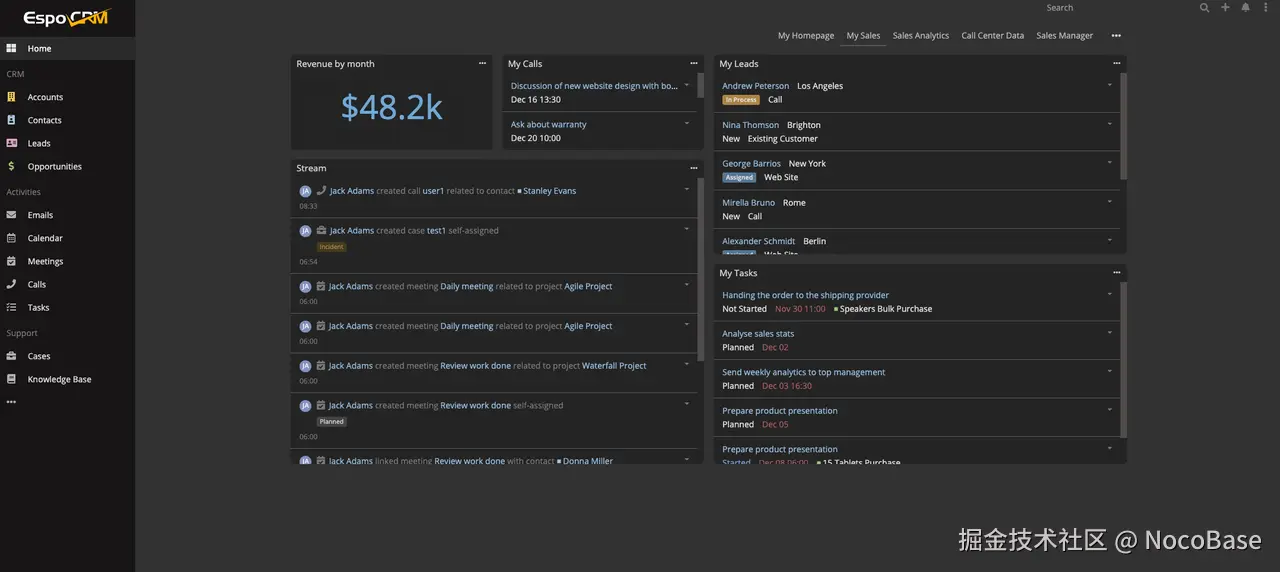Click the Tasks list icon
The height and width of the screenshot is (572, 1280).
pyautogui.click(x=11, y=307)
